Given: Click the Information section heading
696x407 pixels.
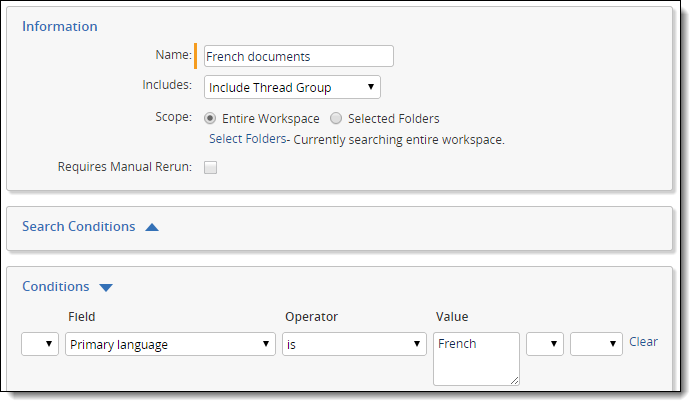Looking at the screenshot, I should tap(60, 26).
